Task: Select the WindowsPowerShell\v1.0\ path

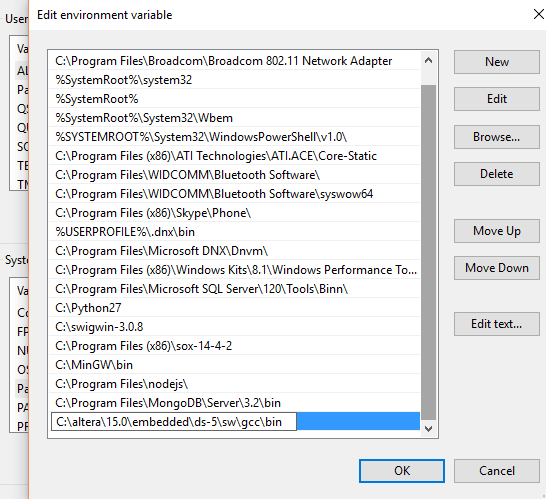Action: pyautogui.click(x=234, y=137)
